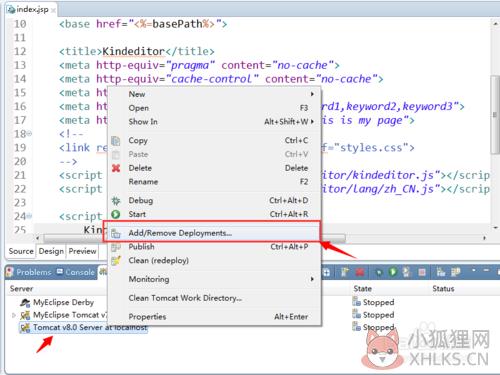
Task: Click the Problems tab icon
Action: coord(10,272)
